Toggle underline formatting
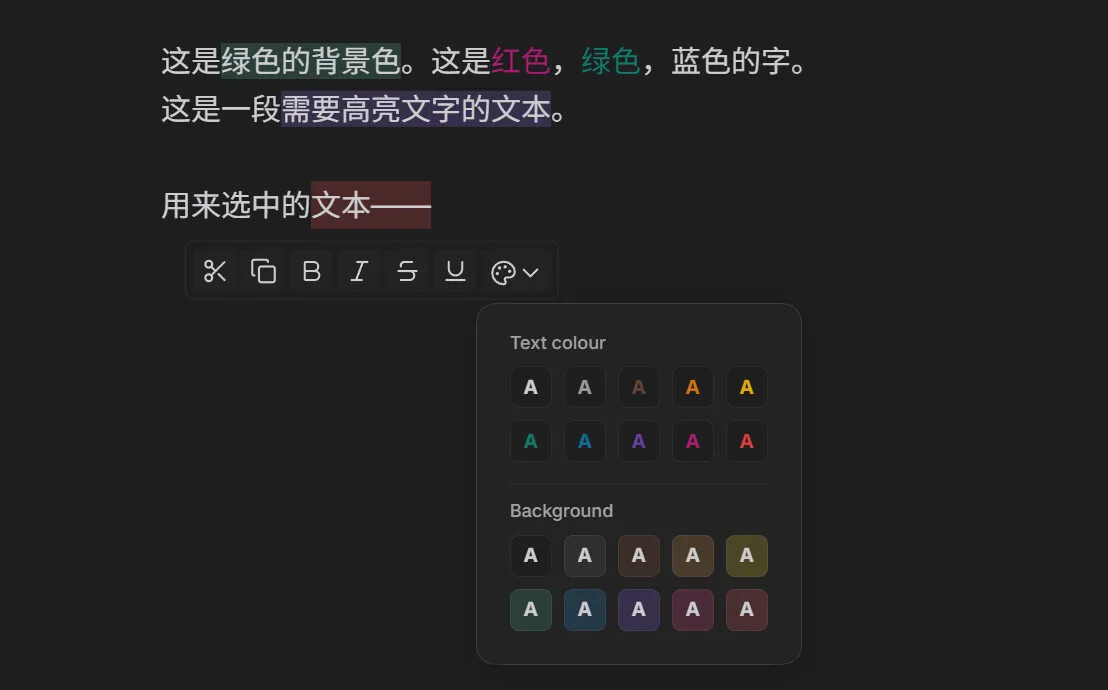The image size is (1108, 690). pyautogui.click(x=455, y=271)
